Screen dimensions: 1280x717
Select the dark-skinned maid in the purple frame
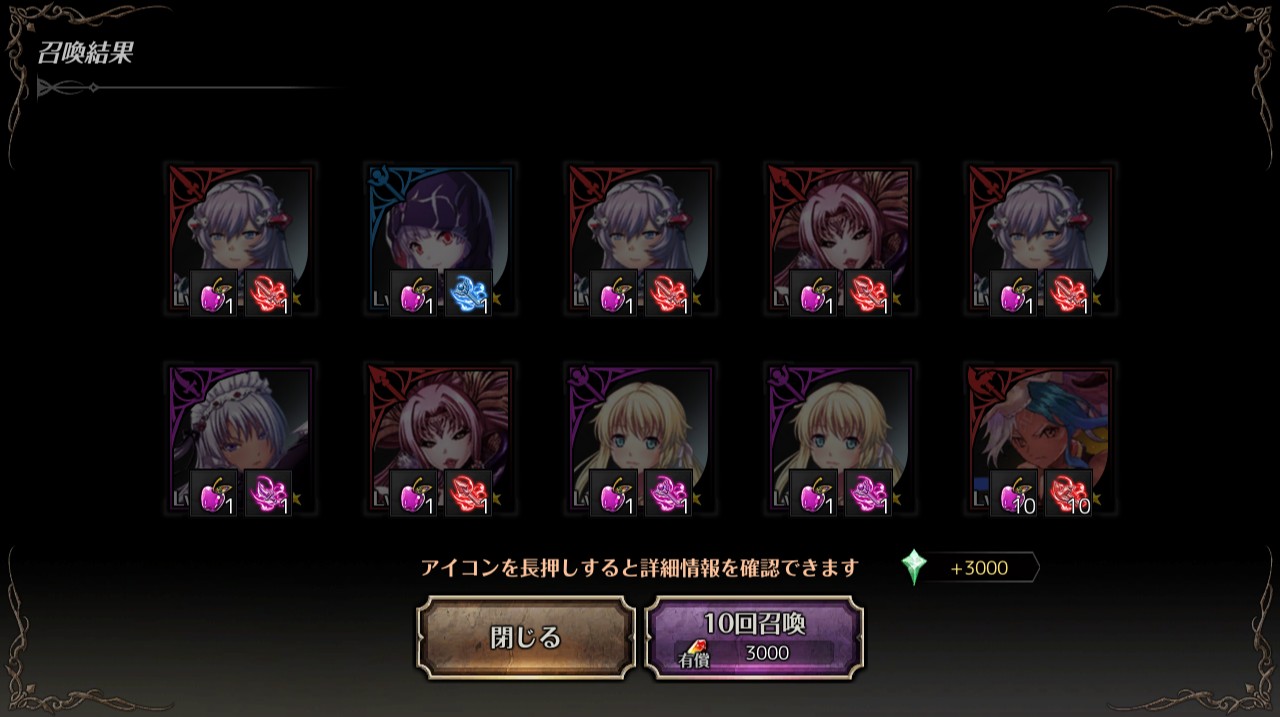point(240,439)
